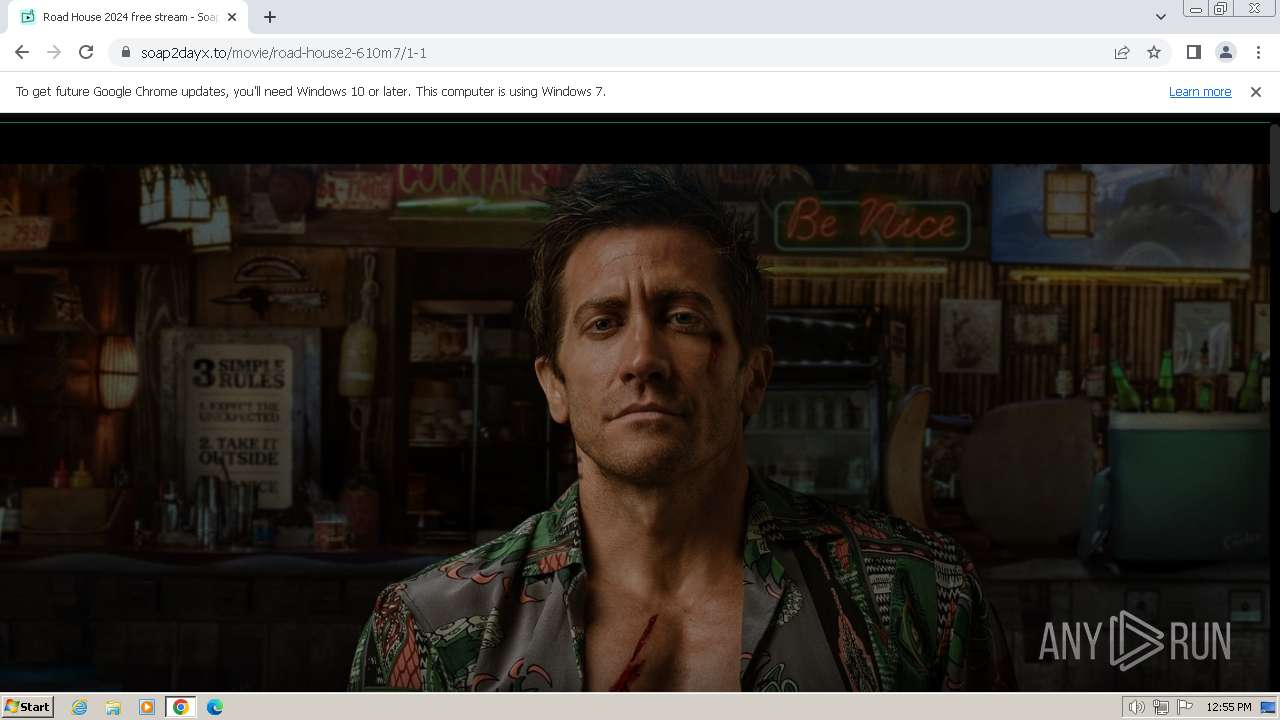This screenshot has height=720, width=1280.
Task: Share this page icon in address bar
Action: [1122, 52]
